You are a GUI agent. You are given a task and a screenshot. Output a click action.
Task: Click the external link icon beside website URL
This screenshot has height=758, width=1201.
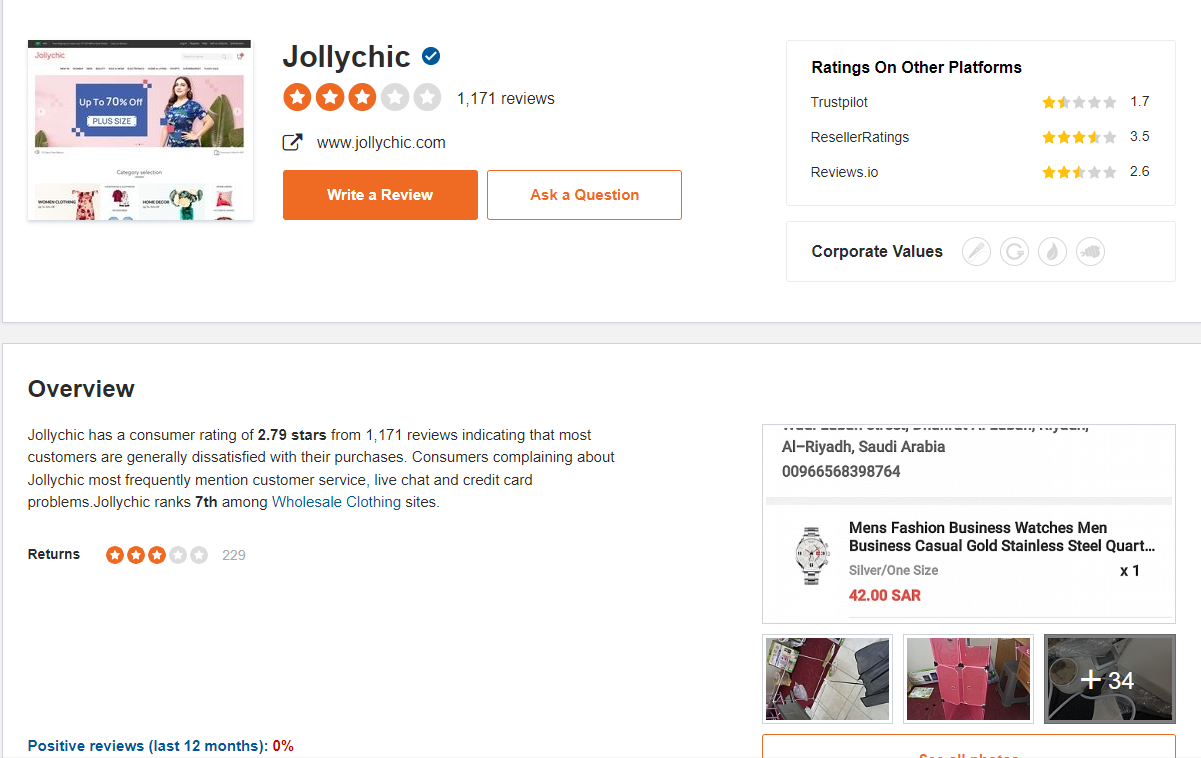(293, 143)
